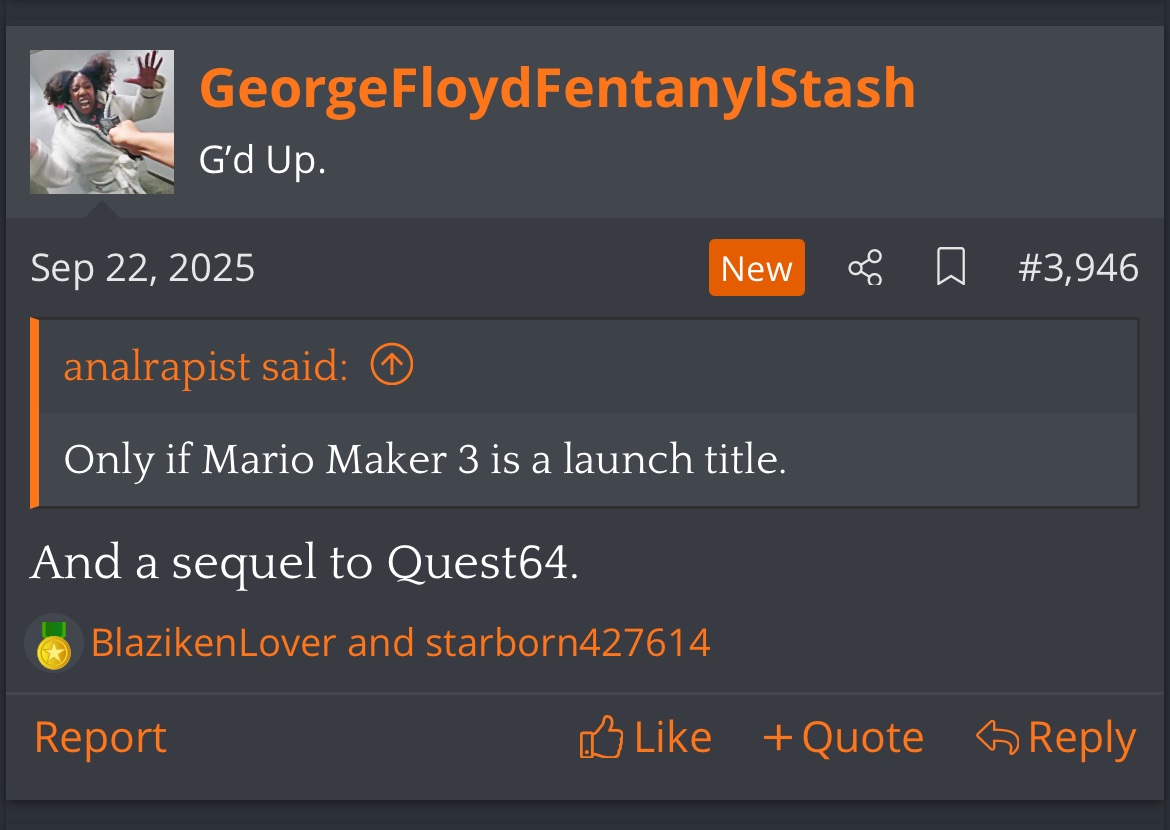Open the poster's avatar image
The width and height of the screenshot is (1170, 830).
coord(102,122)
